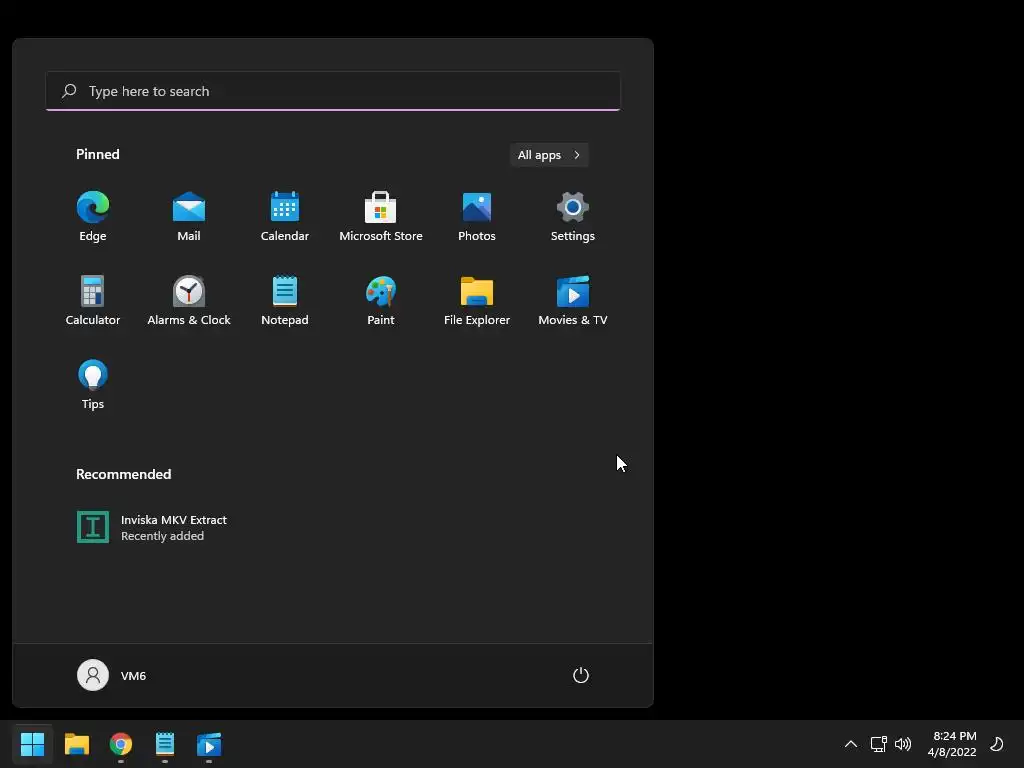
Task: Switch to Movies & TV on taskbar
Action: click(x=209, y=744)
